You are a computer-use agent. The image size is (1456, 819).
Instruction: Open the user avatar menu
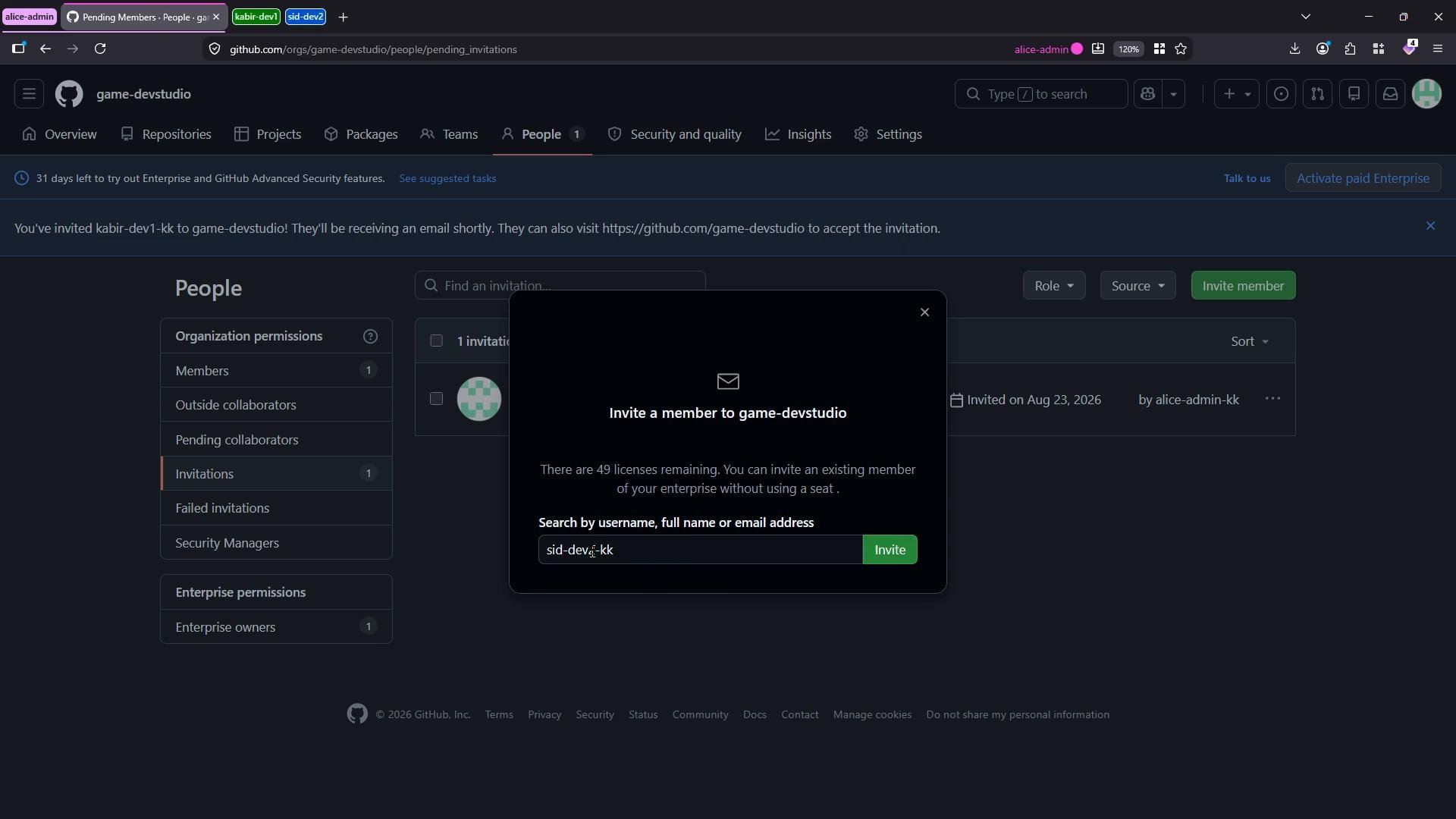coord(1426,94)
